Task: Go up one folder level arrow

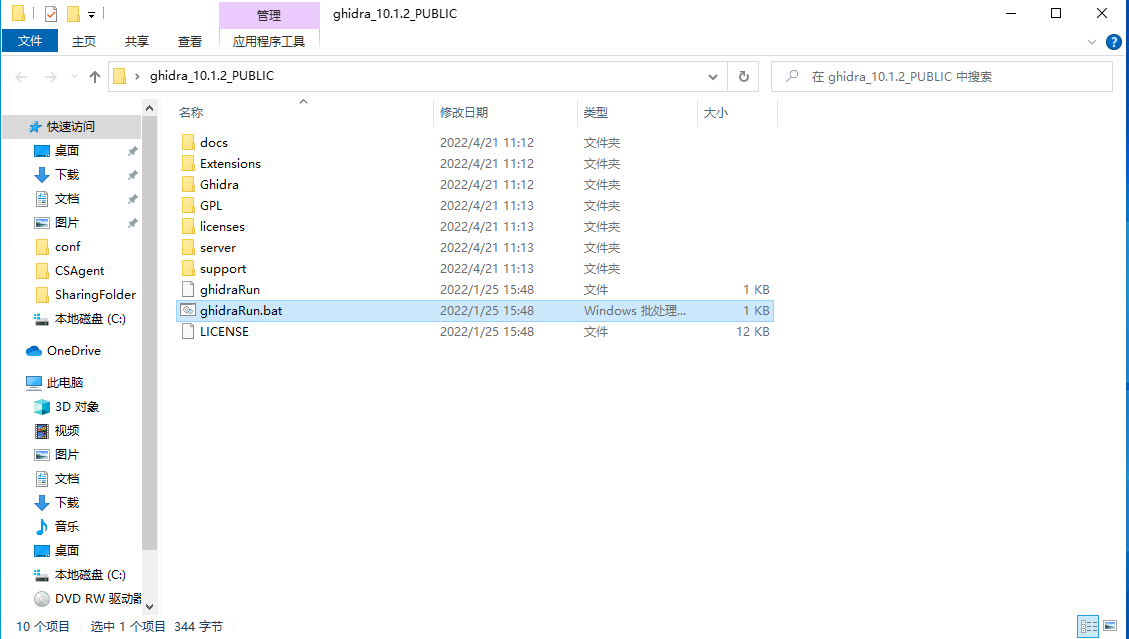Action: [x=94, y=76]
